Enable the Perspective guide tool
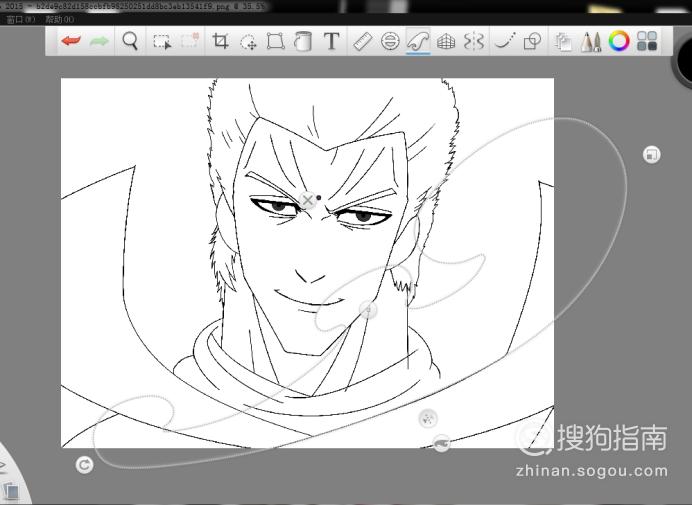This screenshot has width=692, height=505. pos(446,41)
